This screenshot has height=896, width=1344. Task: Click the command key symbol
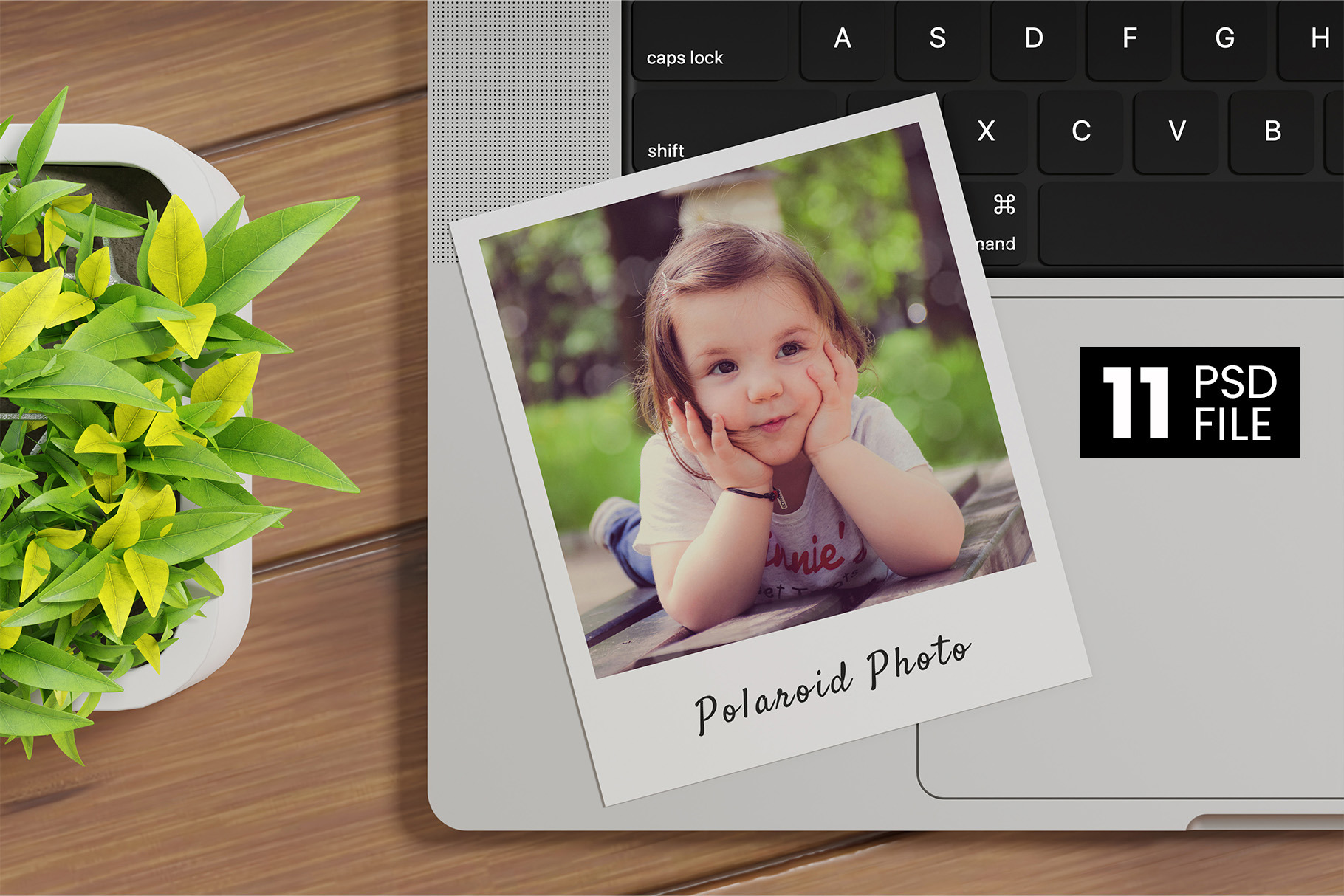[1004, 205]
